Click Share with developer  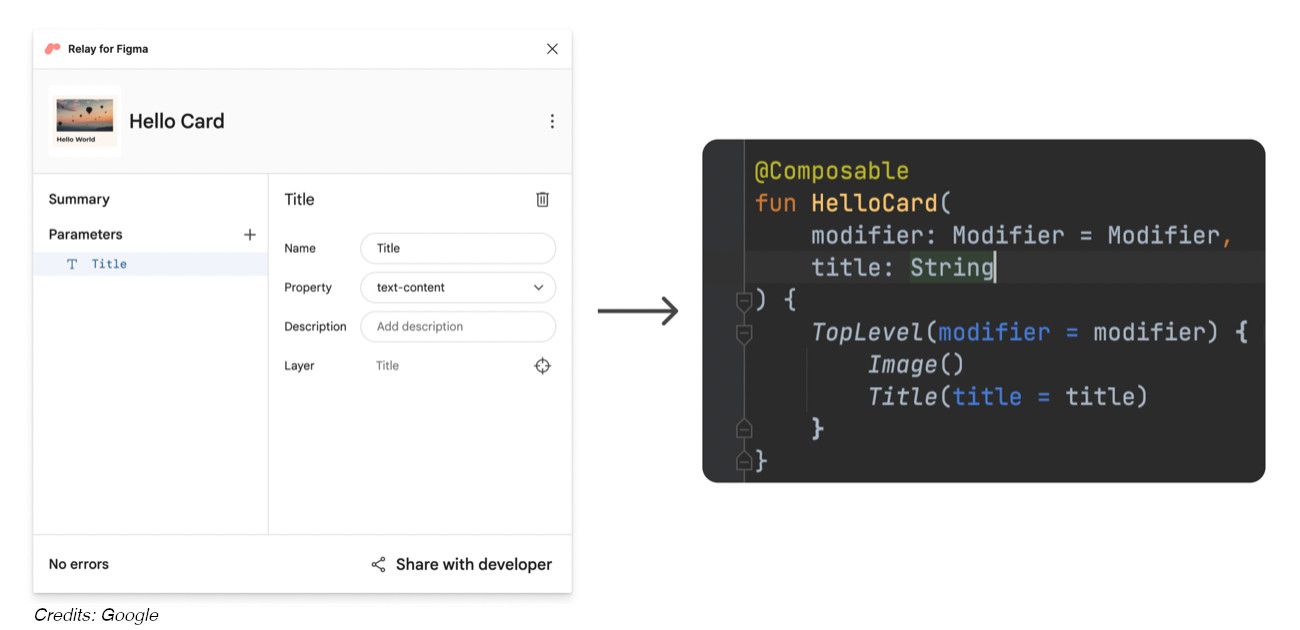pos(474,564)
